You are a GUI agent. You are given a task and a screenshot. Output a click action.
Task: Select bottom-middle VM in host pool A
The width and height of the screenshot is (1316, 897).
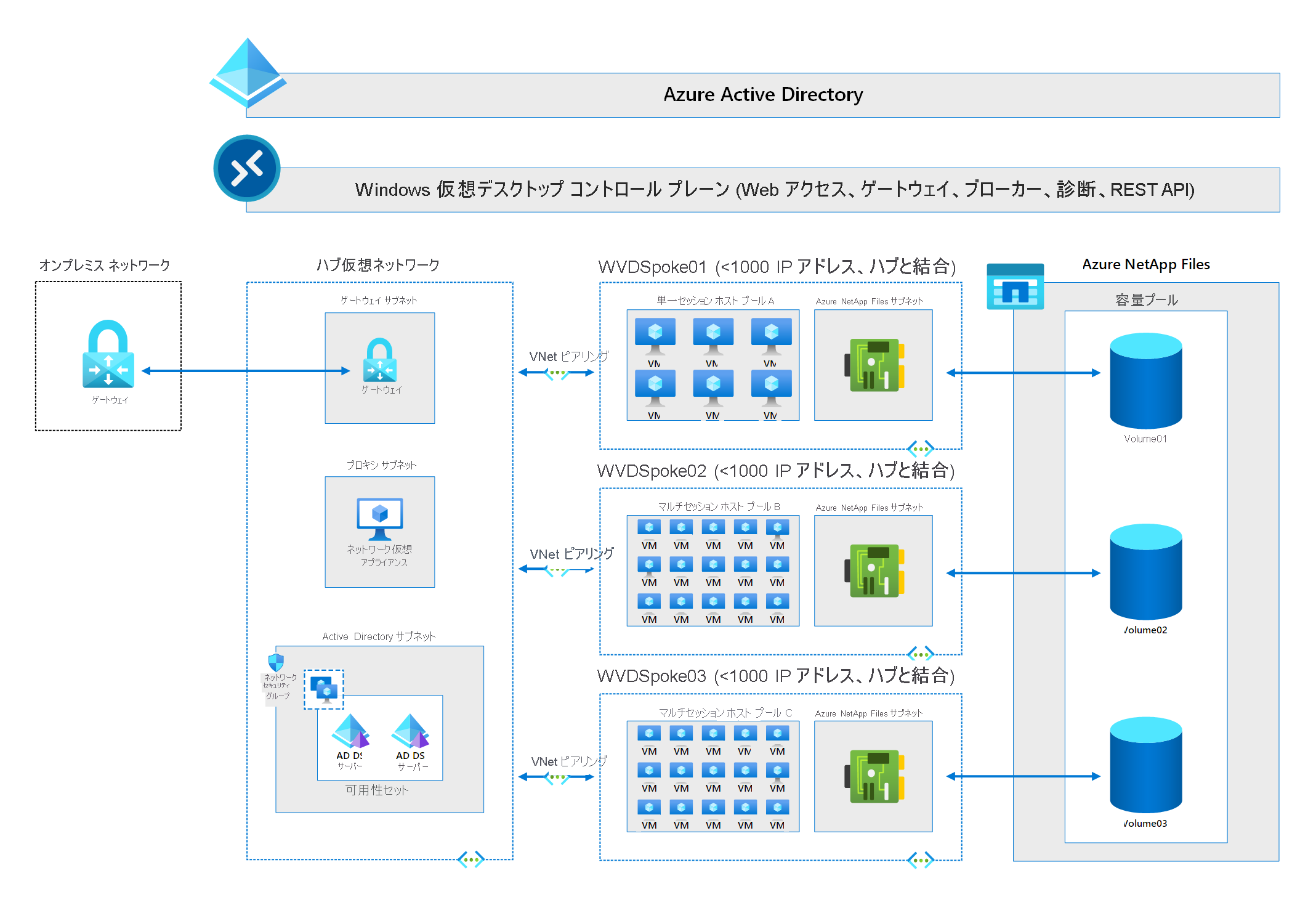click(713, 389)
